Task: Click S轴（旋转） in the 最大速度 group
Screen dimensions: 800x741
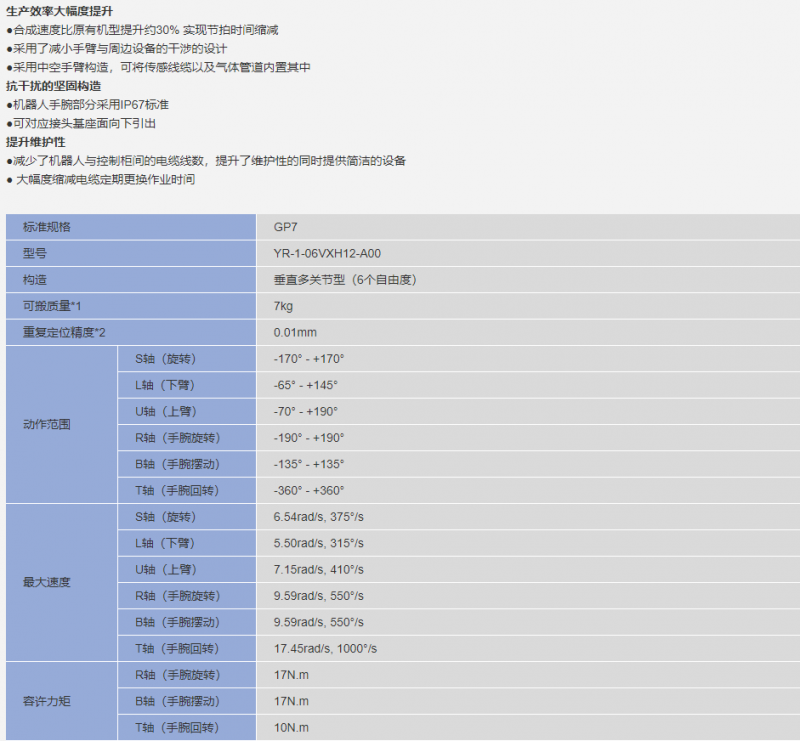Action: click(187, 517)
